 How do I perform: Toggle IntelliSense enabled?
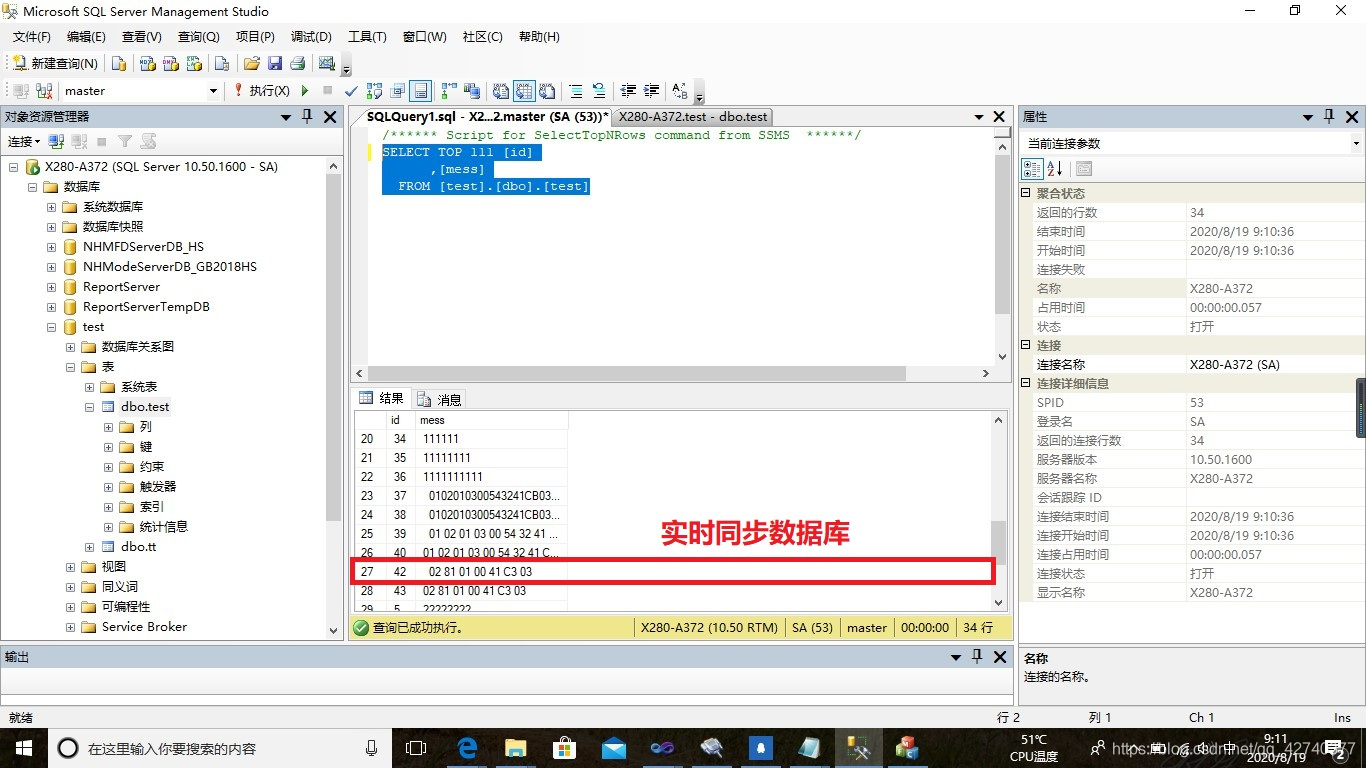421,91
